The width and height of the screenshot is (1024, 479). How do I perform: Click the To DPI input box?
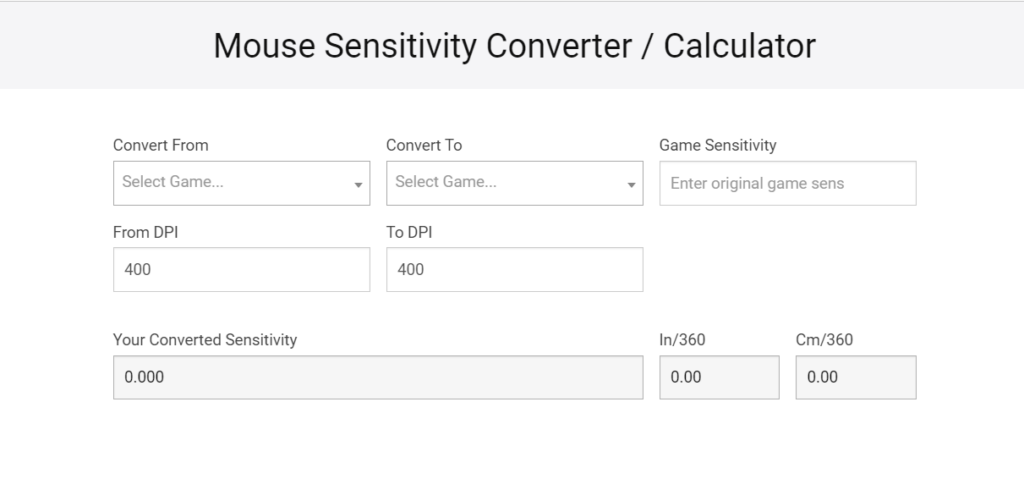pyautogui.click(x=514, y=270)
